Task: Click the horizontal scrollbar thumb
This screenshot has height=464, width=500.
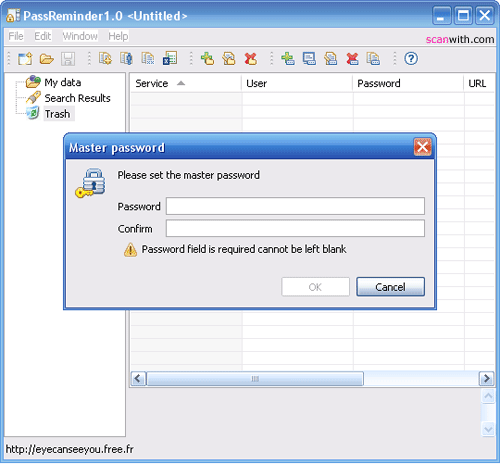Action: coord(255,379)
